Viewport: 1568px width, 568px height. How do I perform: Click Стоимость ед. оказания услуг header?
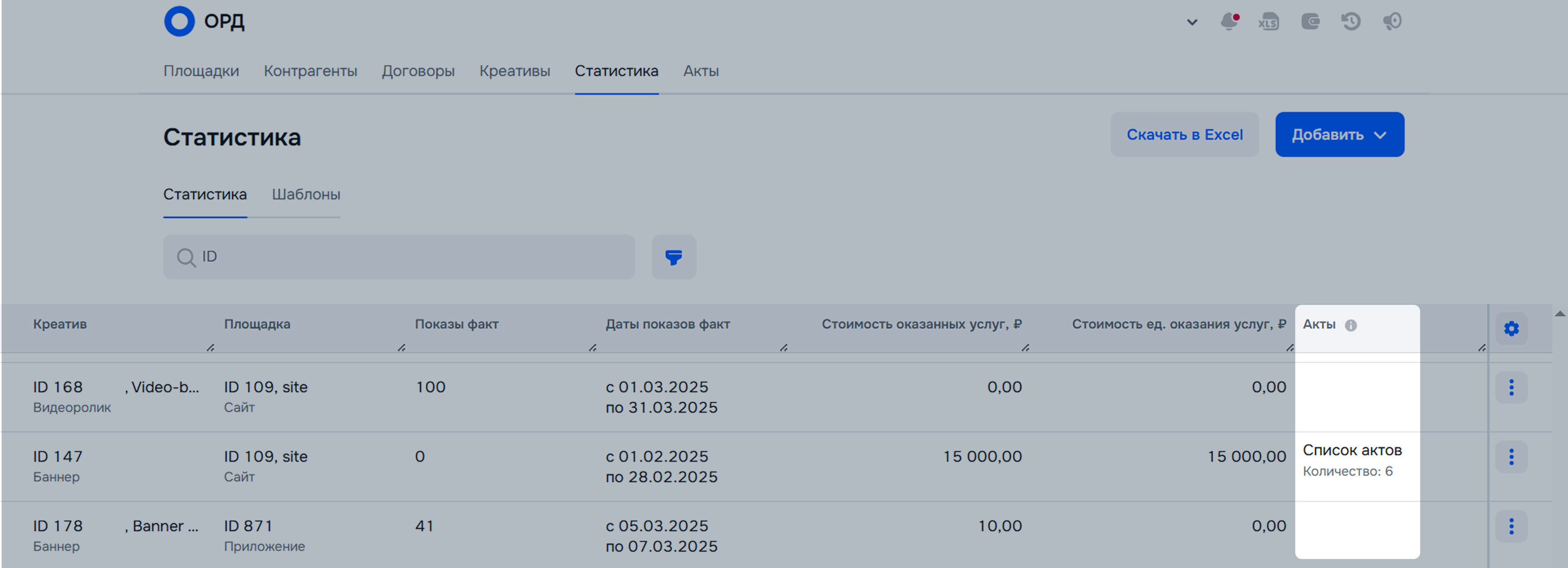tap(1179, 324)
